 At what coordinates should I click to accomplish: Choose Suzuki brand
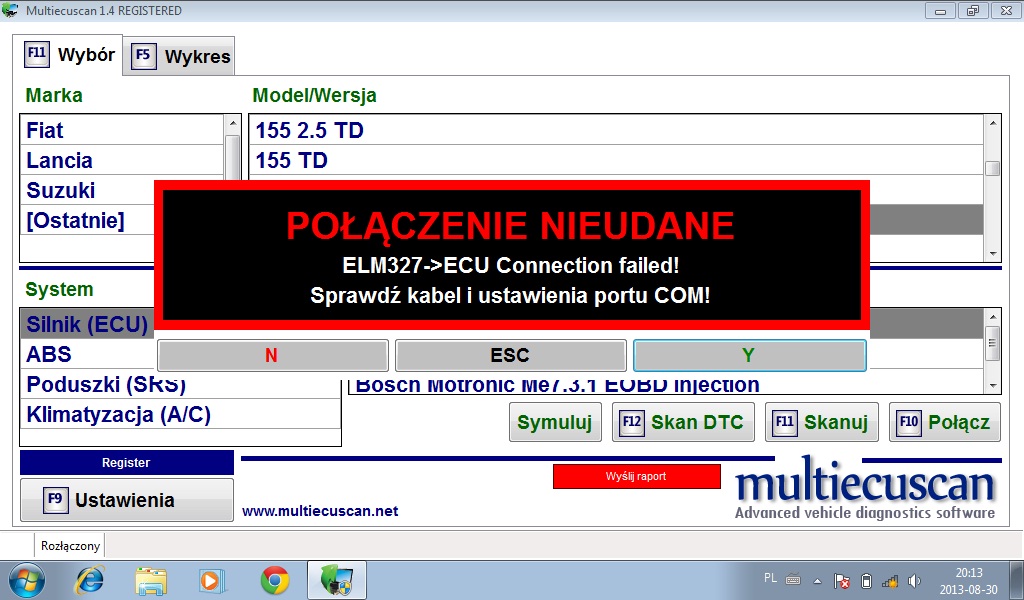(88, 190)
